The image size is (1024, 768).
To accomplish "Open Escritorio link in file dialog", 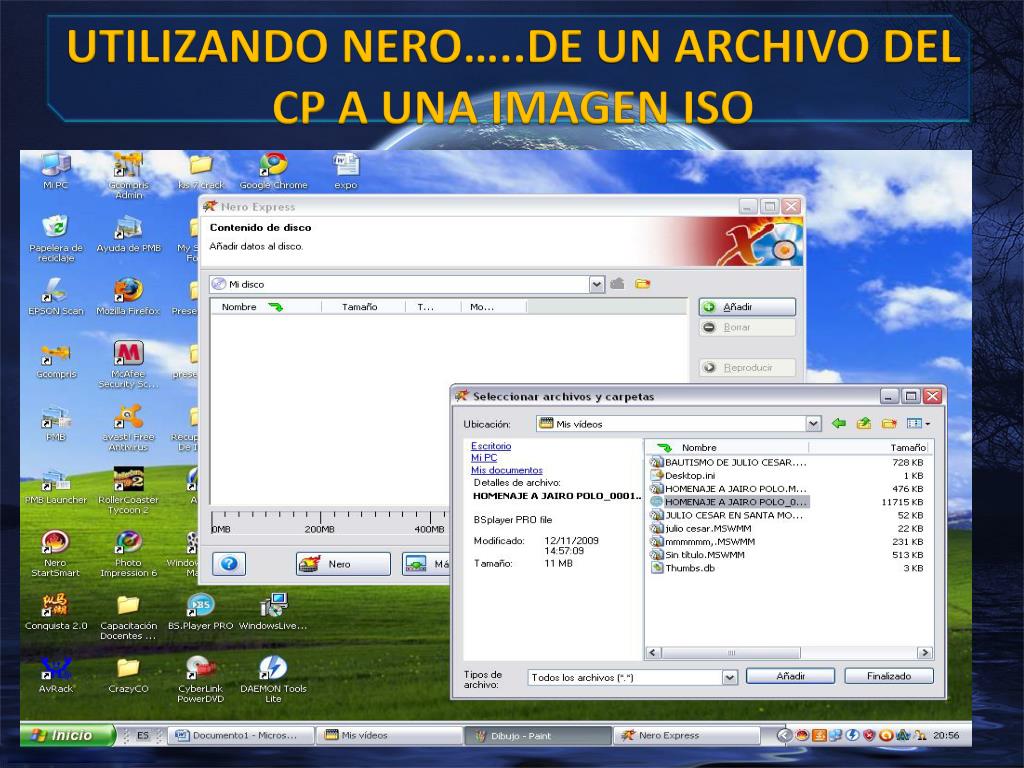I will 491,446.
